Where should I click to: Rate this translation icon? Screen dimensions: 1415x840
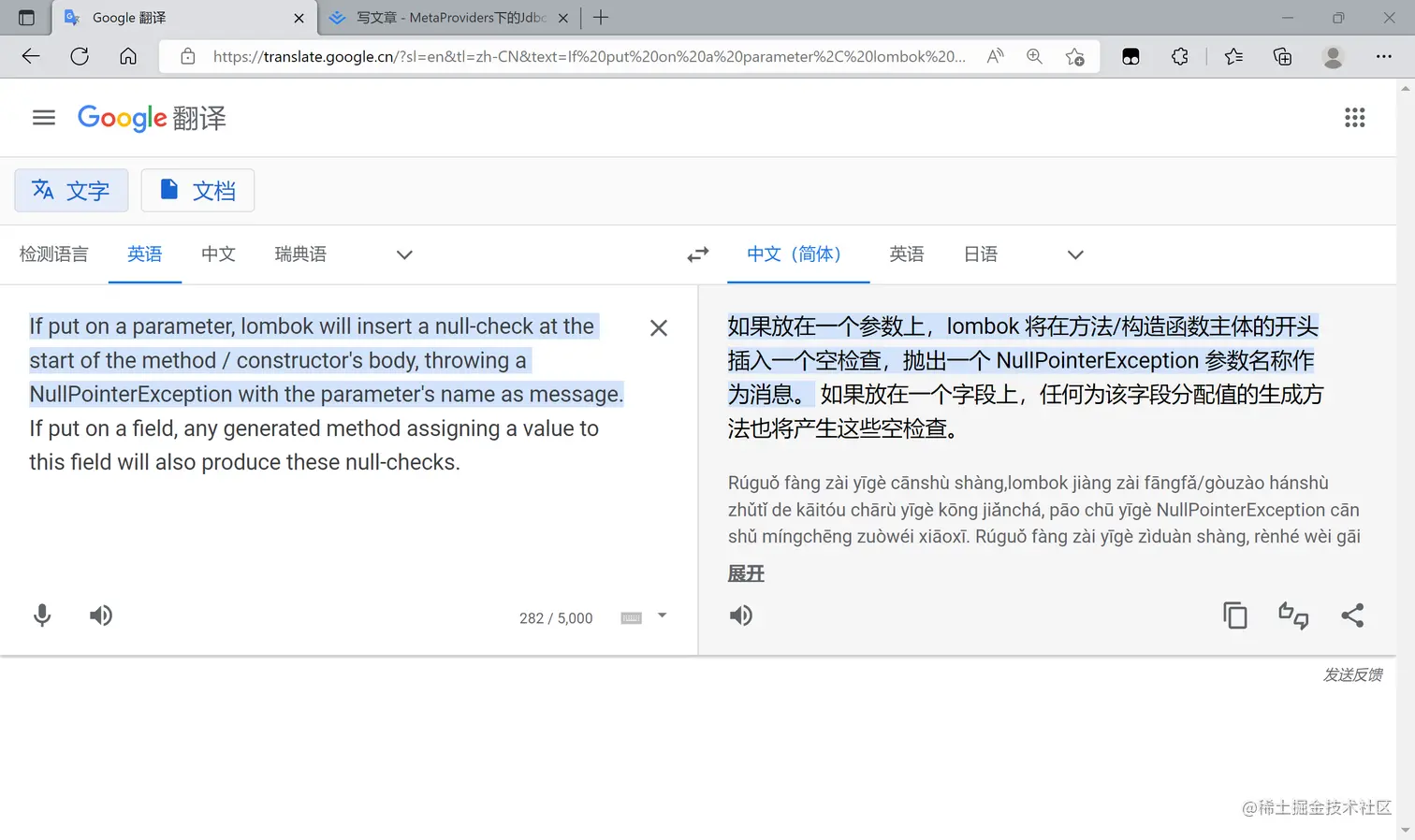1293,616
